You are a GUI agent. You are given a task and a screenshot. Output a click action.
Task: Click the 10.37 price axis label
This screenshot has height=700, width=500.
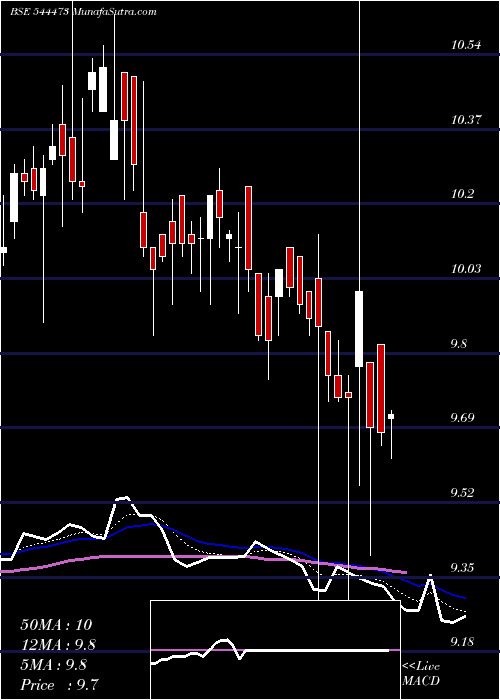(466, 120)
